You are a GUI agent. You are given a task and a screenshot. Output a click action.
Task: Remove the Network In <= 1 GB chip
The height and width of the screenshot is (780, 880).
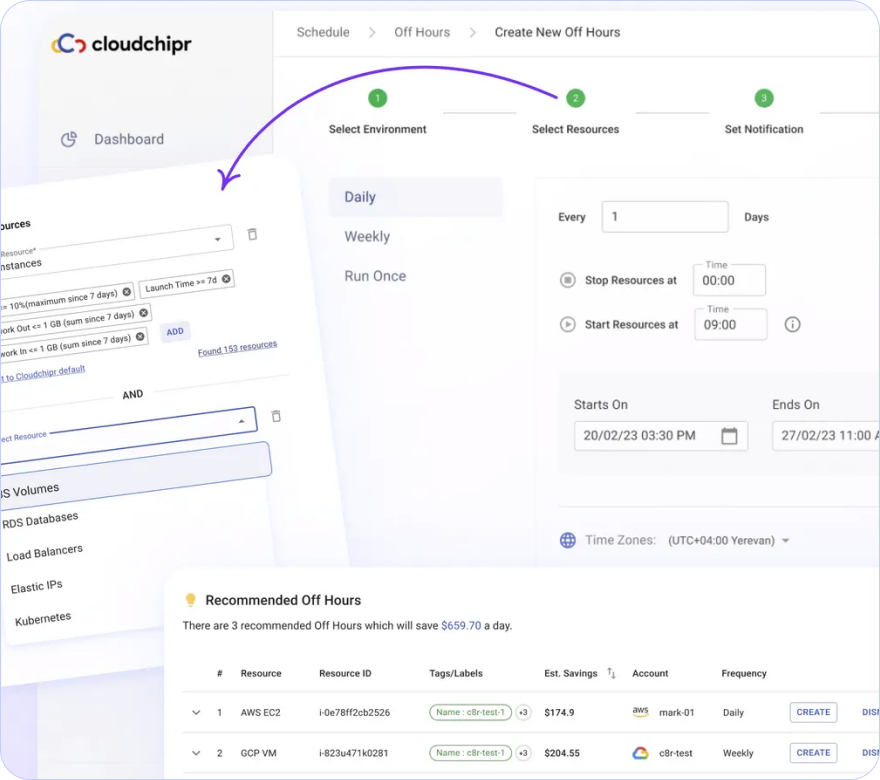coord(140,336)
